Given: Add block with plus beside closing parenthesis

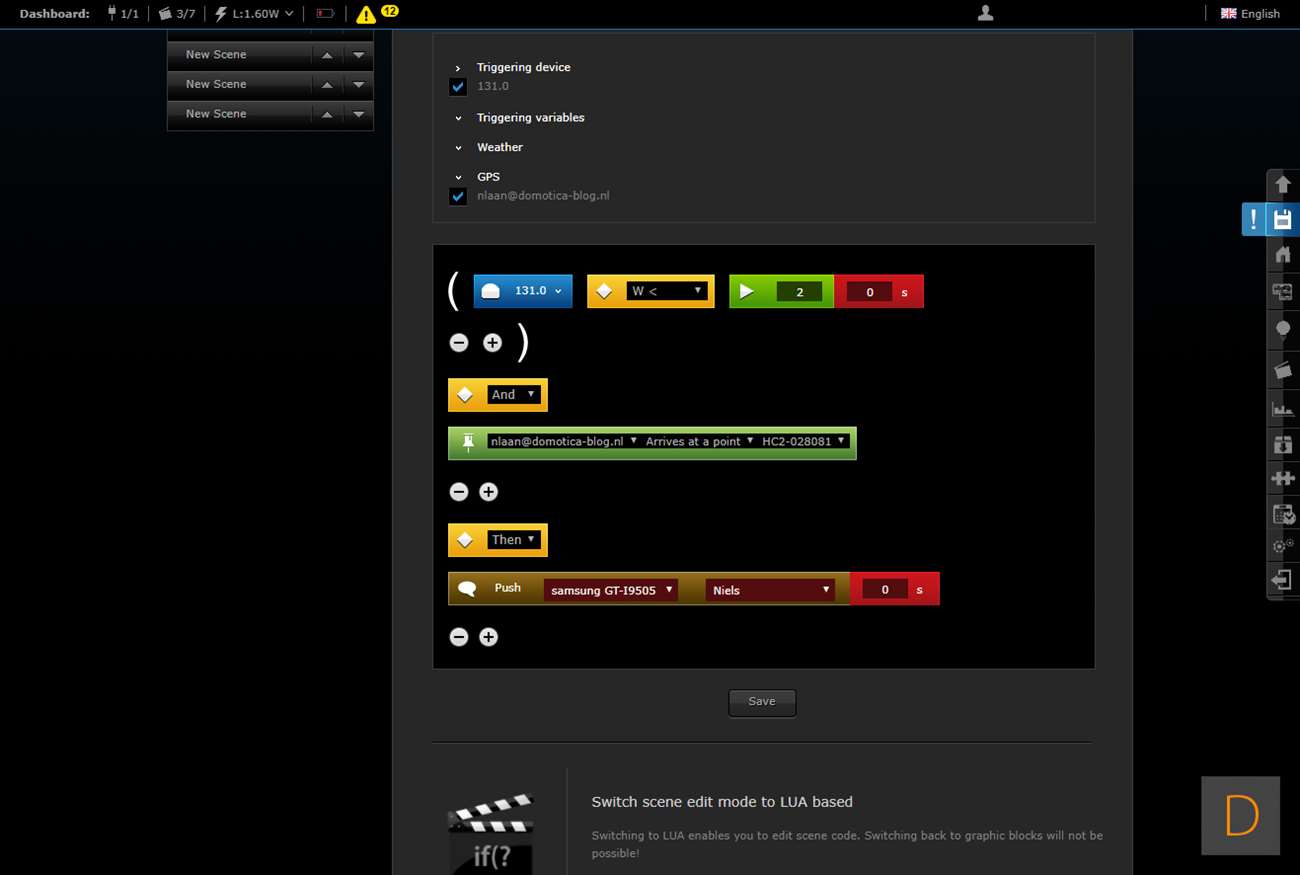Looking at the screenshot, I should 492,343.
